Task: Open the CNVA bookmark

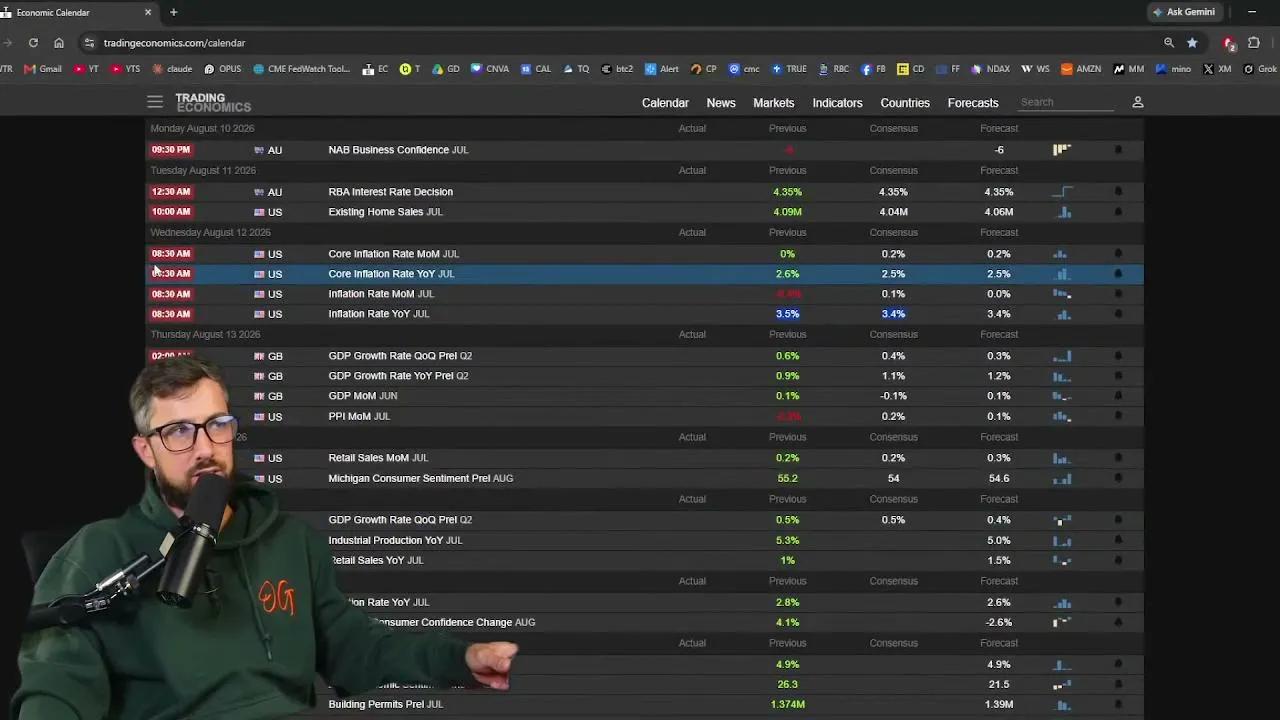Action: [x=490, y=69]
